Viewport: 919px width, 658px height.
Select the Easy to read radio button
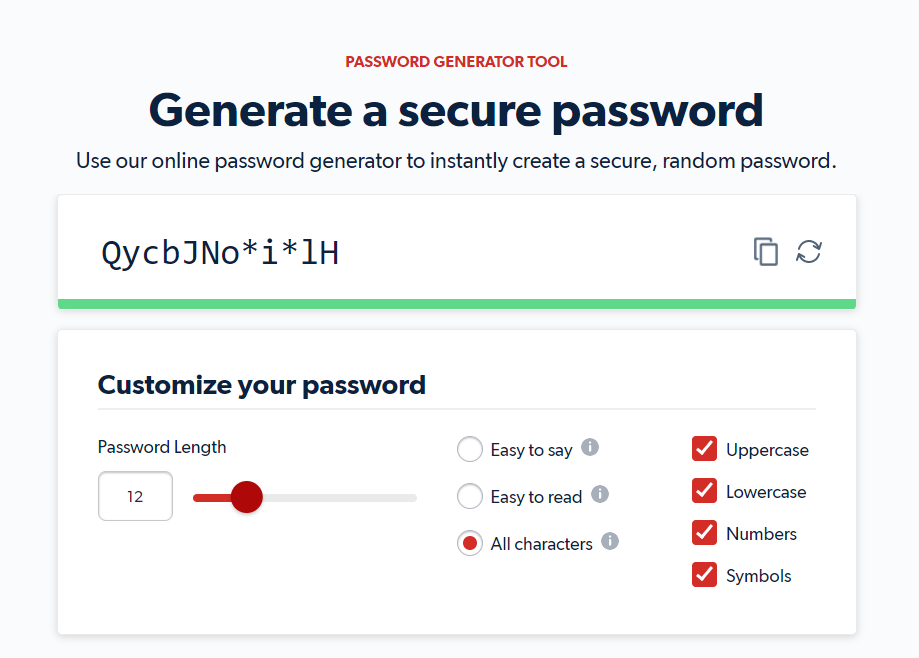click(470, 496)
